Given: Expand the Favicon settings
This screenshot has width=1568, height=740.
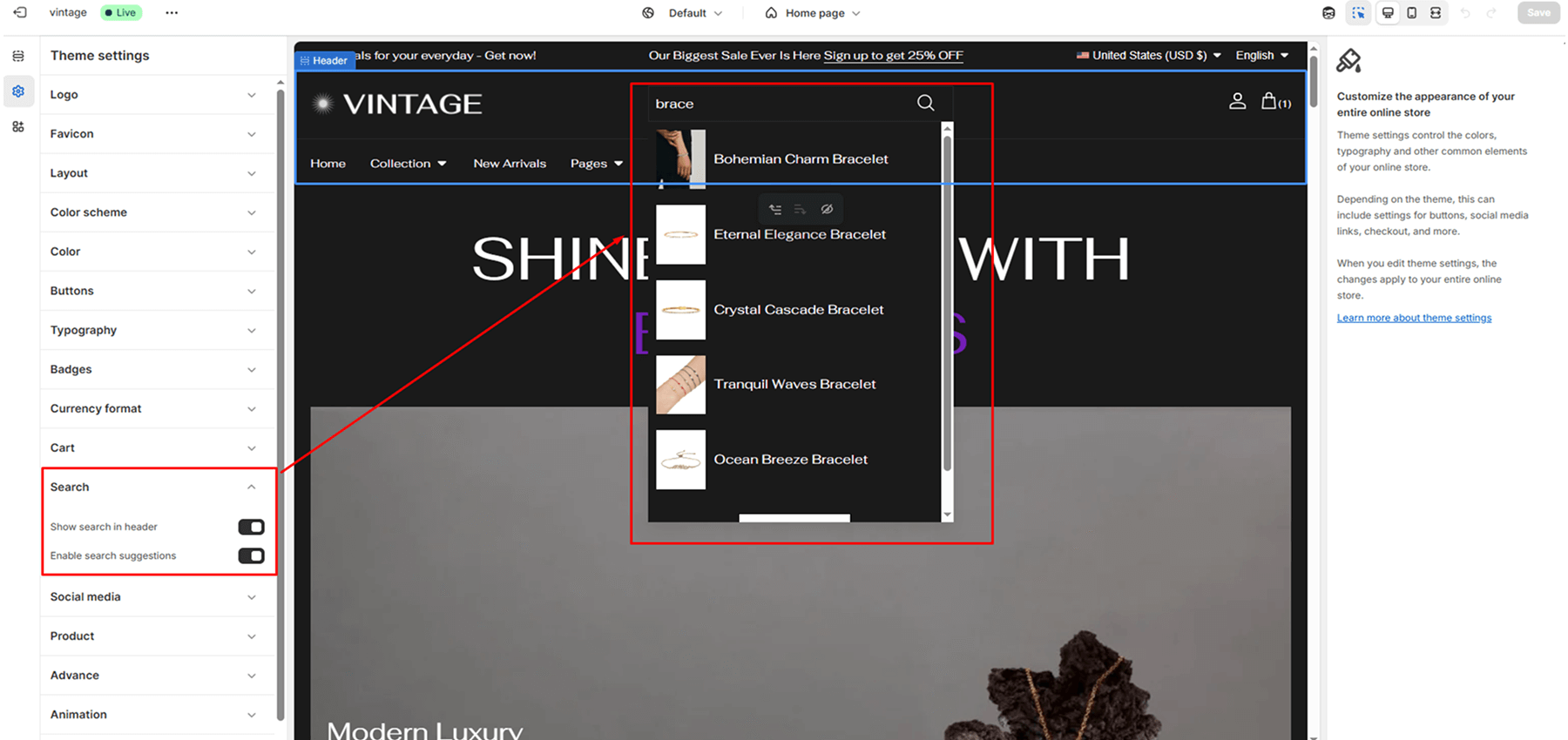Looking at the screenshot, I should (157, 133).
